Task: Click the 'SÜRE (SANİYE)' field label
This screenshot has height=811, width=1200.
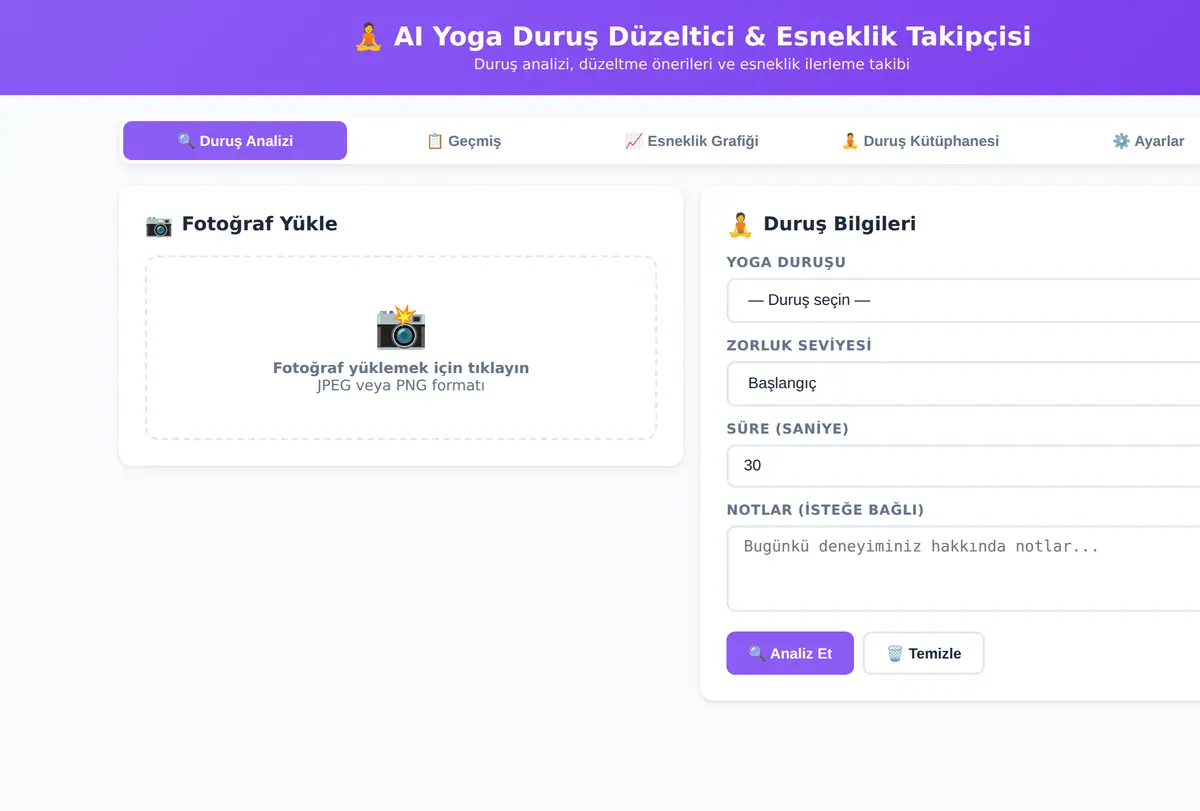Action: [788, 428]
